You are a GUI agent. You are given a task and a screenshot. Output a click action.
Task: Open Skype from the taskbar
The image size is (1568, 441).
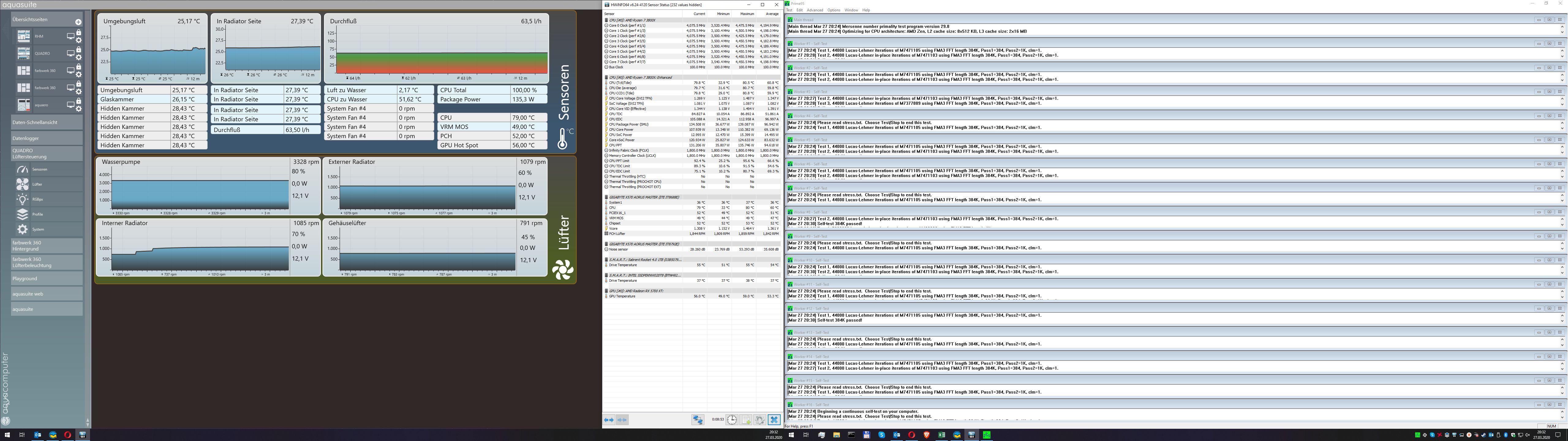(881, 435)
